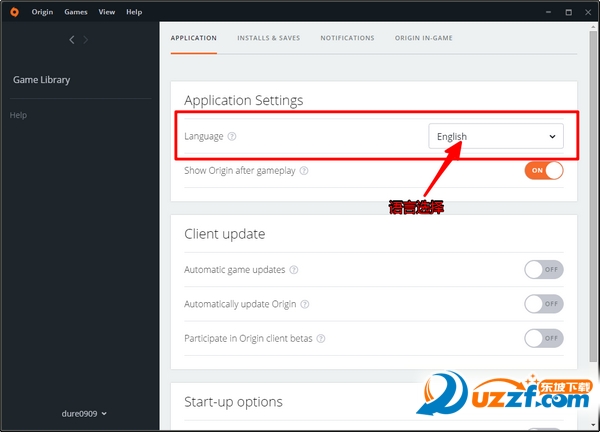Switch to the Origin In-Game tab

[424, 38]
